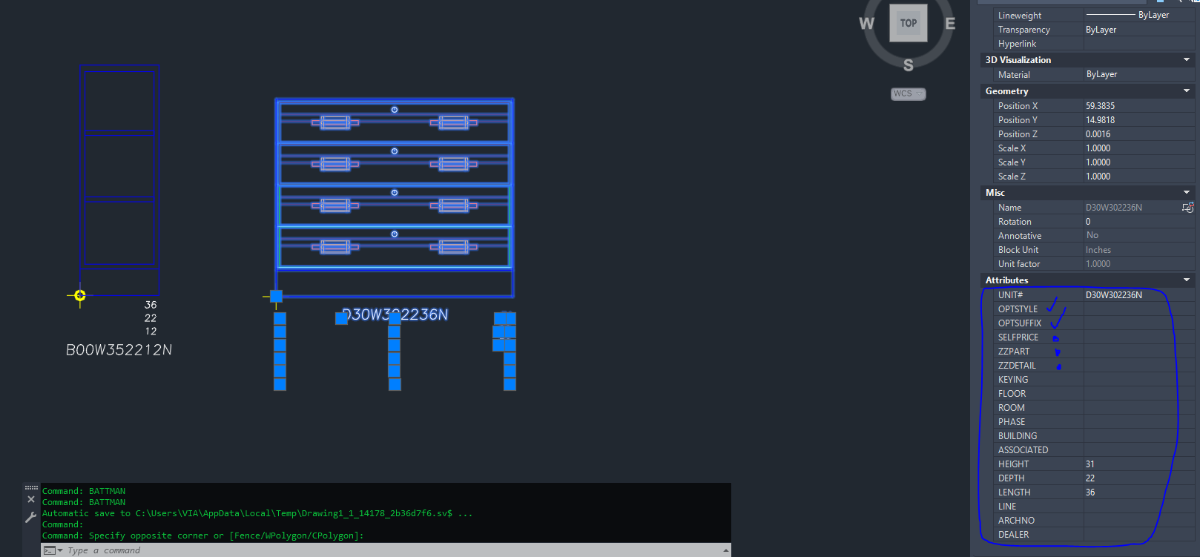Click the empty Hyperlink value field
This screenshot has width=1200, height=557.
pyautogui.click(x=1139, y=44)
